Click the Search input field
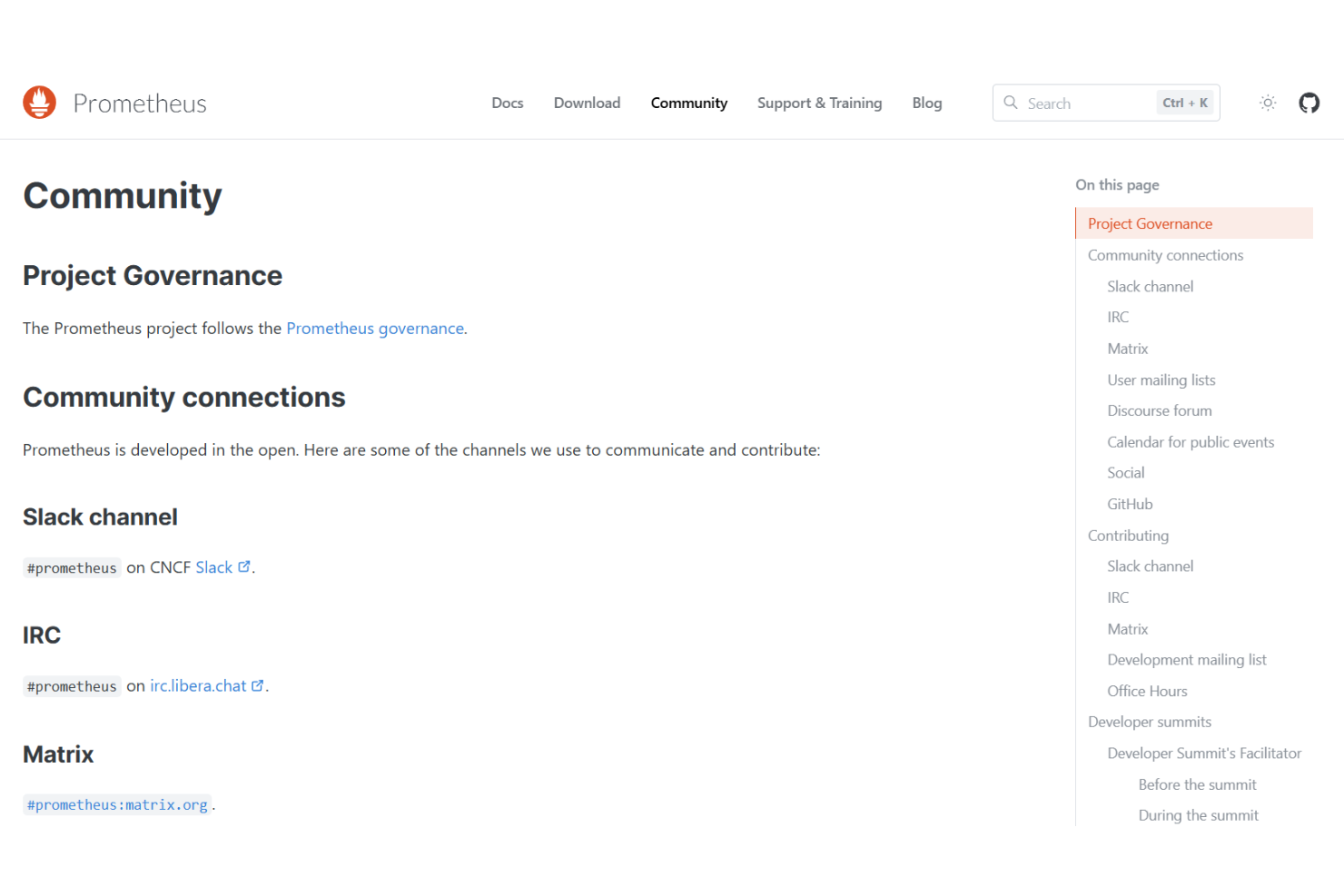The height and width of the screenshot is (896, 1344). tap(1106, 103)
